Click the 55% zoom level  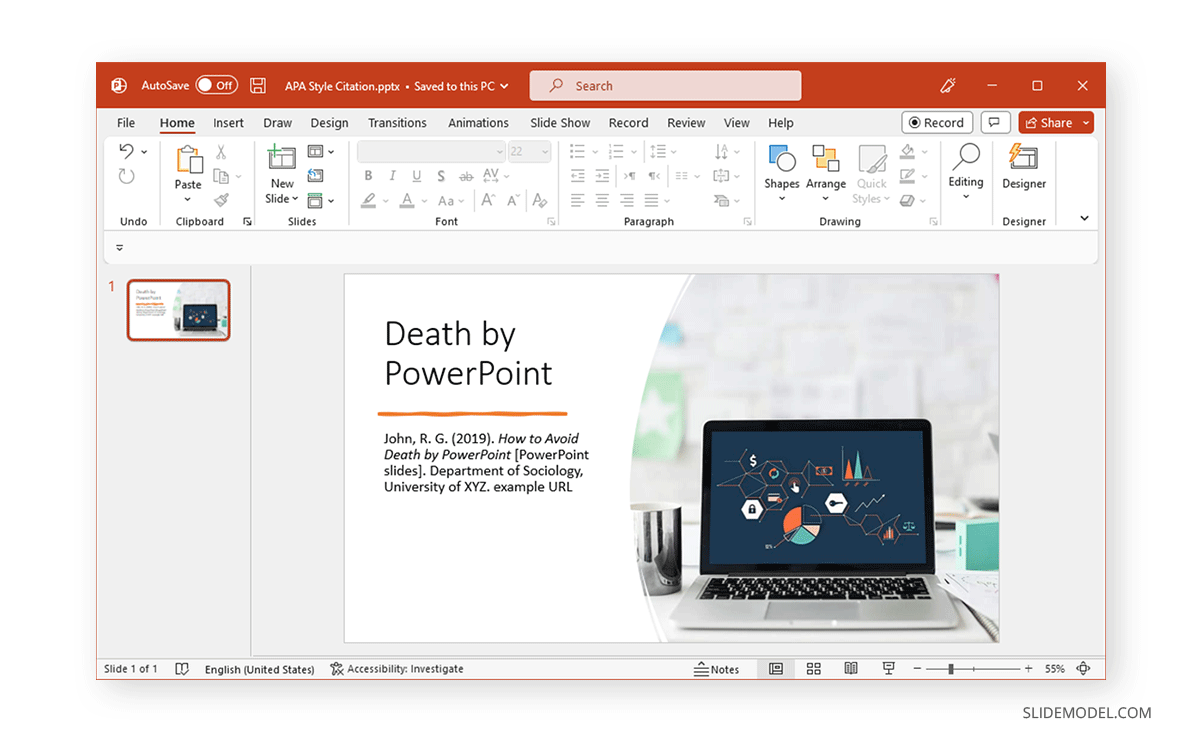point(1055,669)
